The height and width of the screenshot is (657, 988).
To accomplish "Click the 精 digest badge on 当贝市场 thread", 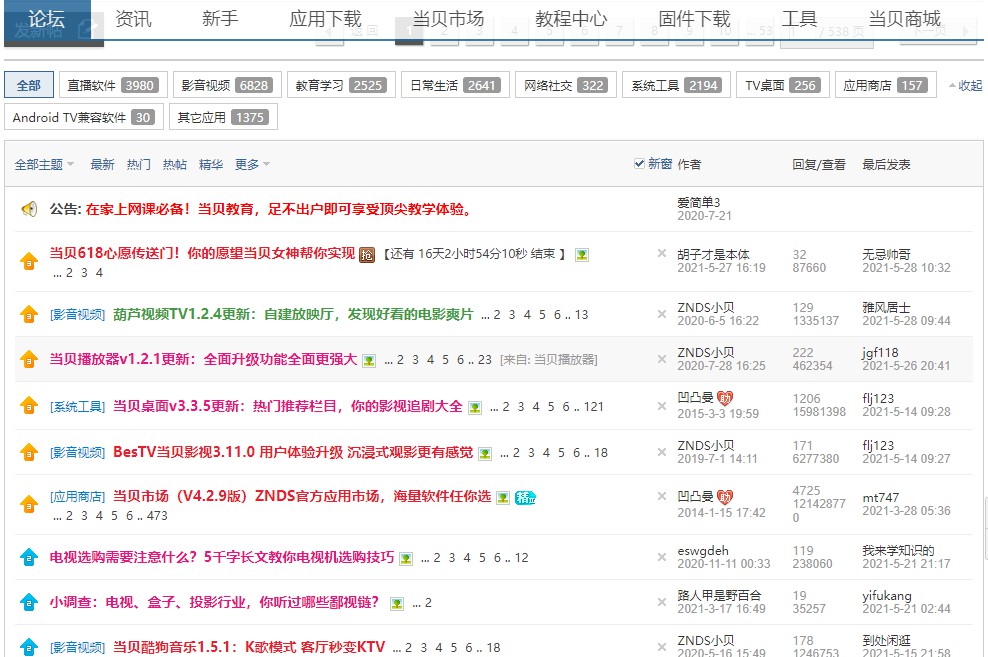I will tap(526, 498).
